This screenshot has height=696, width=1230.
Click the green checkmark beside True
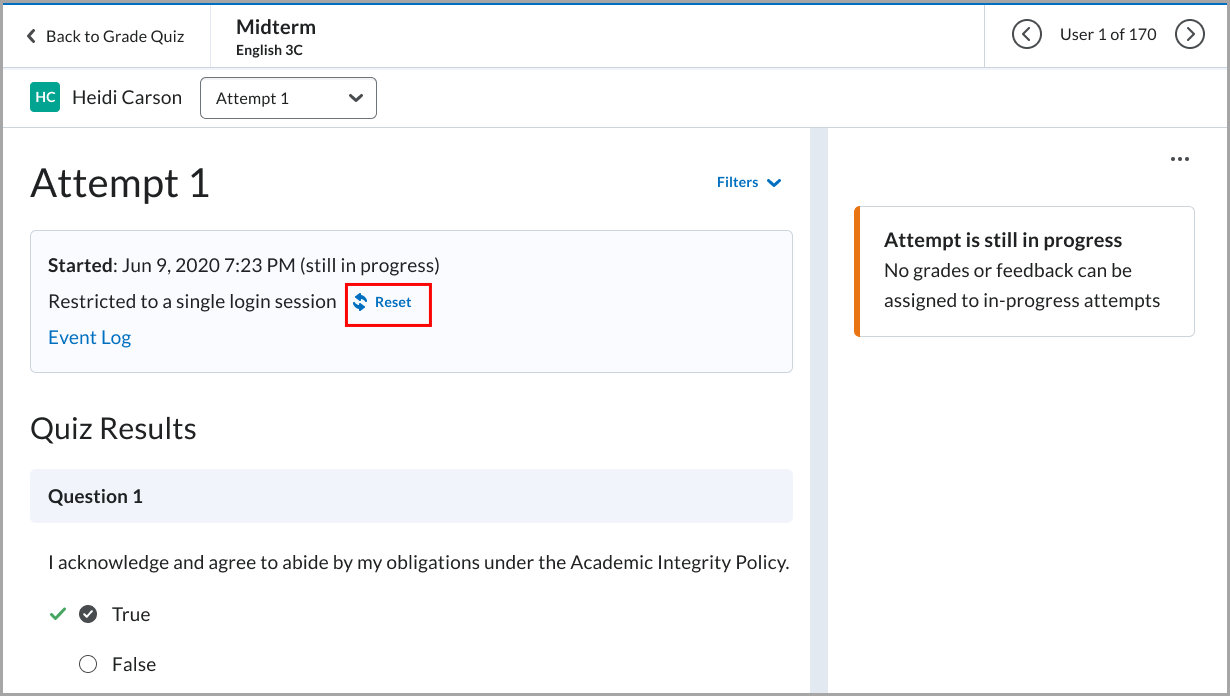point(57,613)
